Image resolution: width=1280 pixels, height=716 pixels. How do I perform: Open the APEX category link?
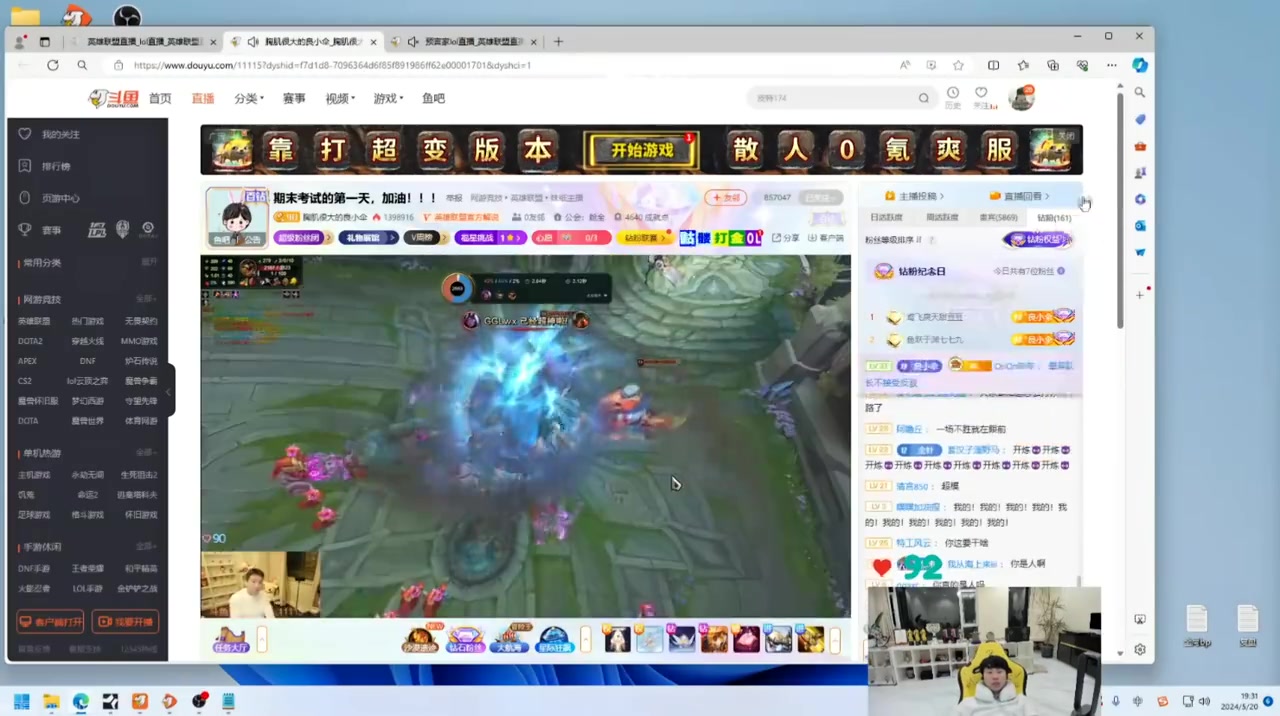click(27, 361)
